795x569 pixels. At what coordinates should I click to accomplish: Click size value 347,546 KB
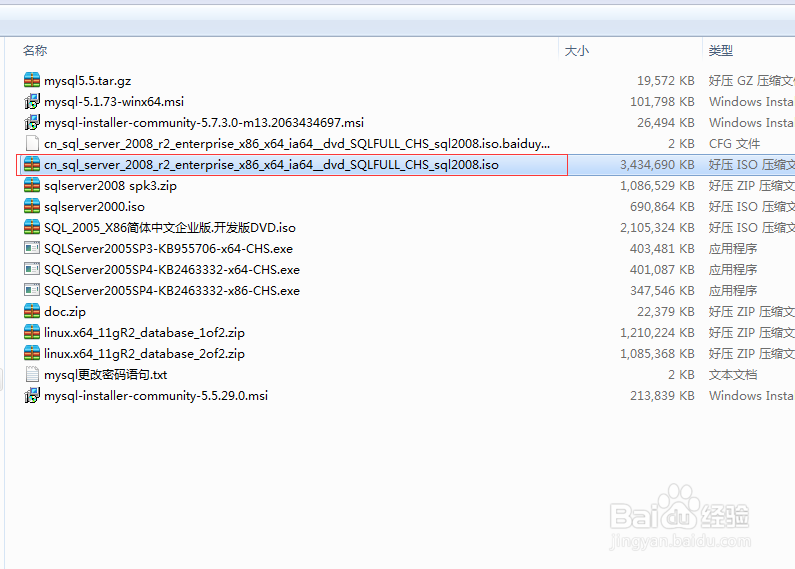(x=662, y=291)
